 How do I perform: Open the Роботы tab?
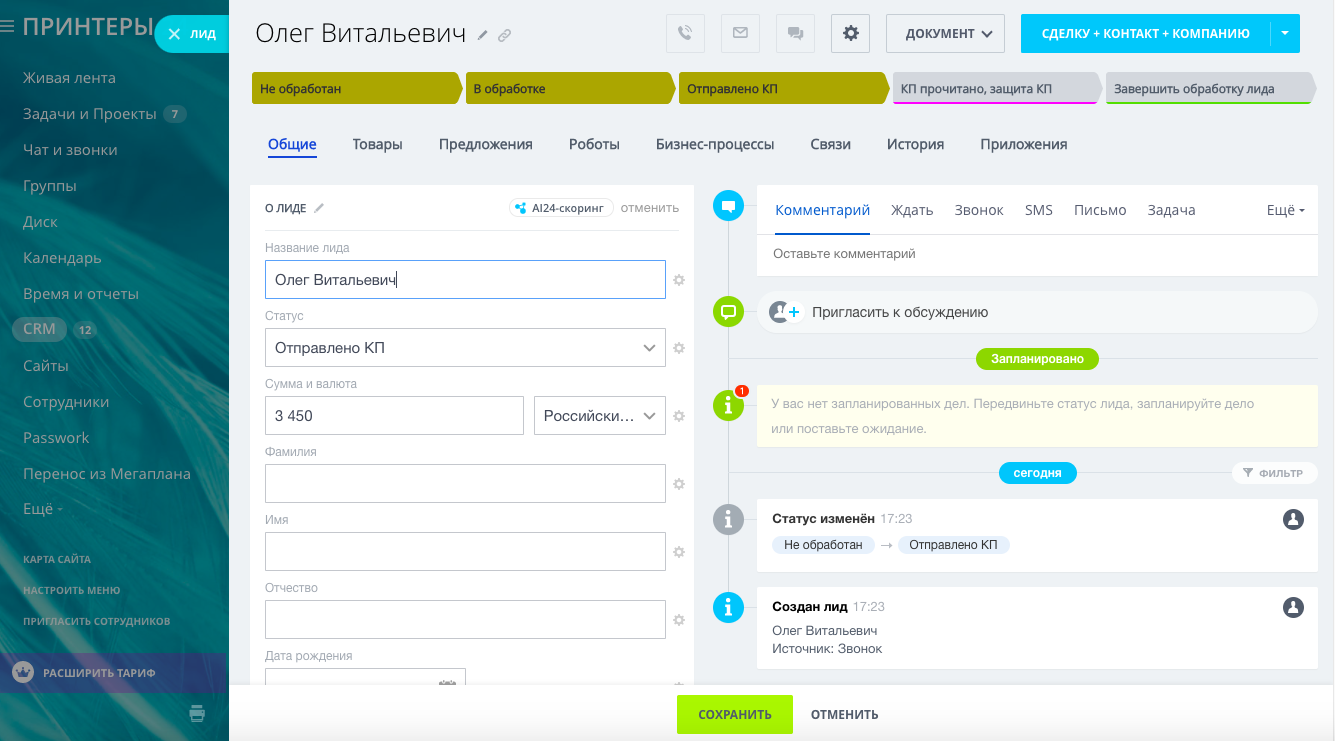[594, 144]
